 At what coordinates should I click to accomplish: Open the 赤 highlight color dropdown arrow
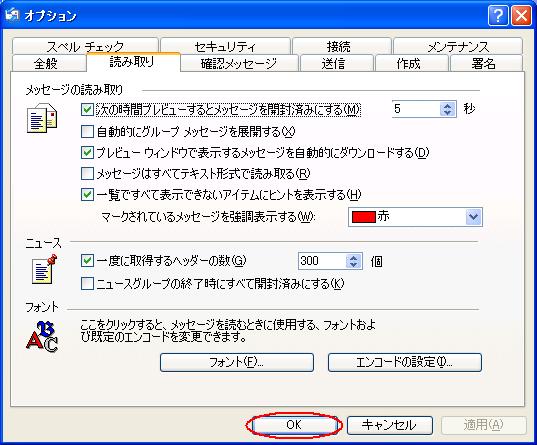pyautogui.click(x=474, y=217)
